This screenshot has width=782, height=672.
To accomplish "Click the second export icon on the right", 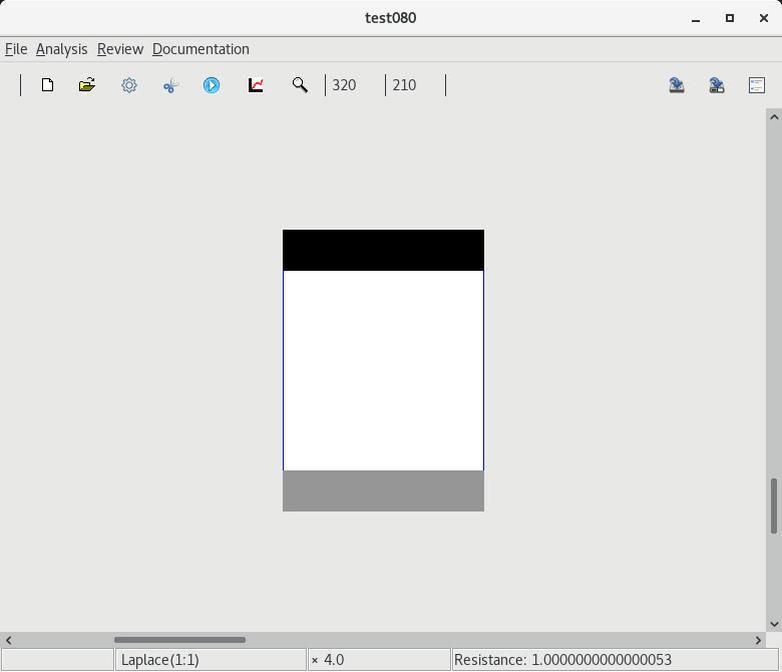I will (x=717, y=85).
